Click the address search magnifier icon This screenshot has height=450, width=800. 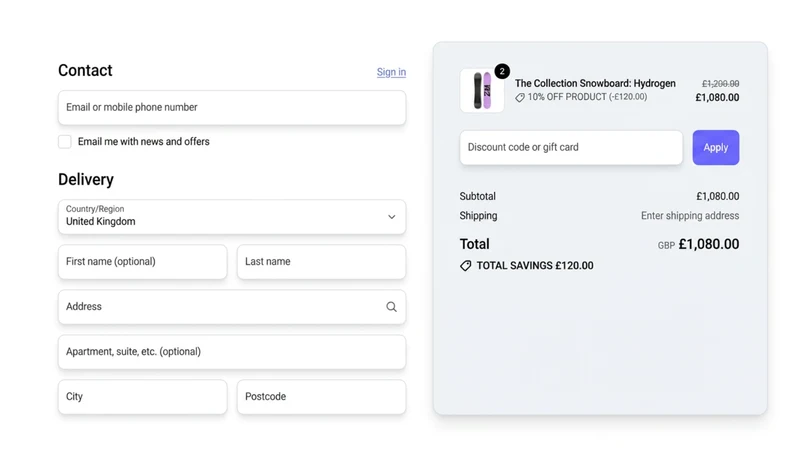(391, 307)
